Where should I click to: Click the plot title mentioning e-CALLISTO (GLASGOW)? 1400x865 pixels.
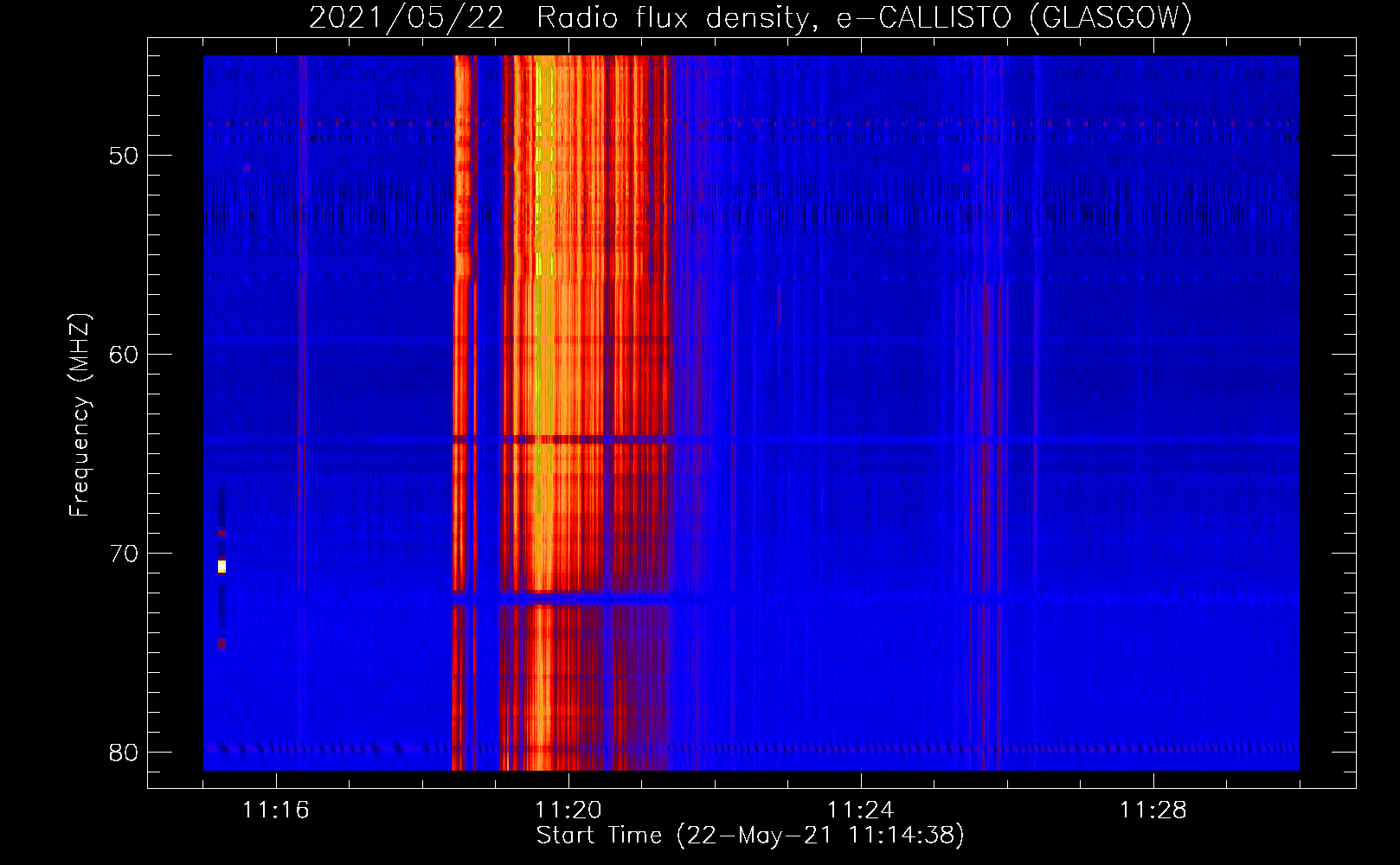[750, 18]
